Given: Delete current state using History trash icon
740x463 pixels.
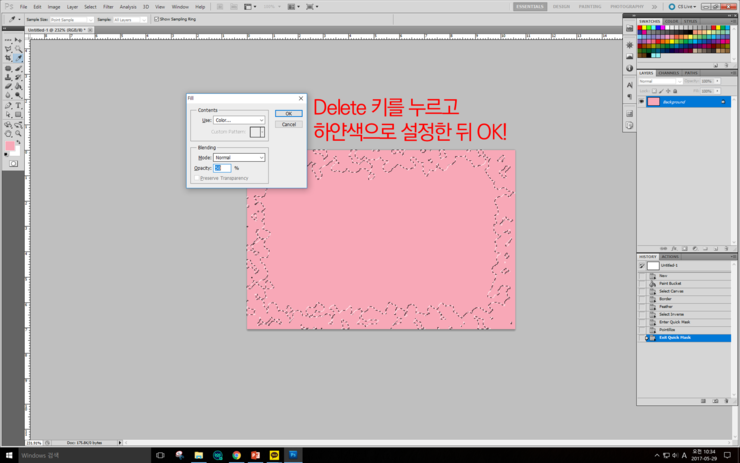Looking at the screenshot, I should [x=726, y=401].
